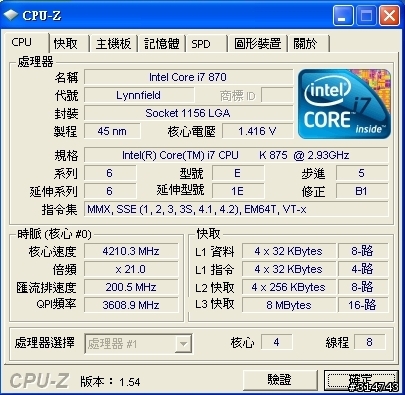Click the L2 快取 associativity 8-路

click(363, 287)
